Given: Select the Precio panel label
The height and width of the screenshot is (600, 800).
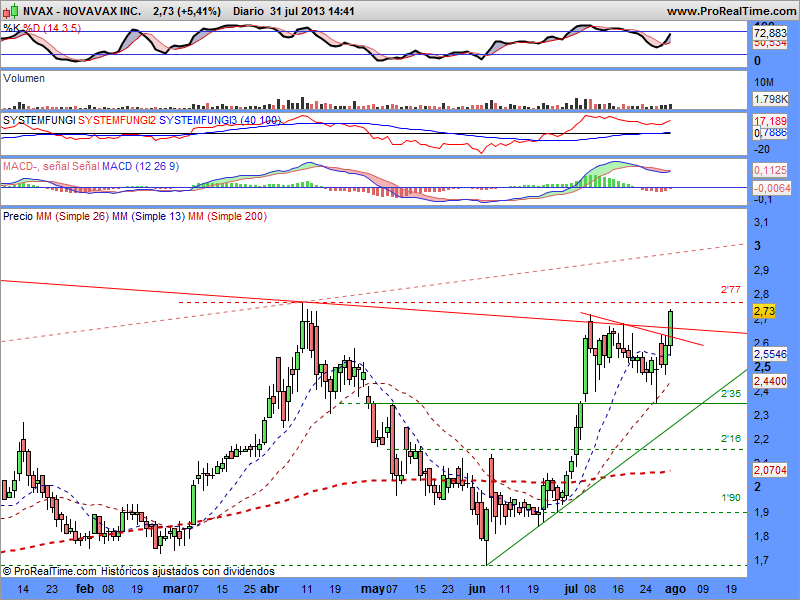Looking at the screenshot, I should (18, 216).
